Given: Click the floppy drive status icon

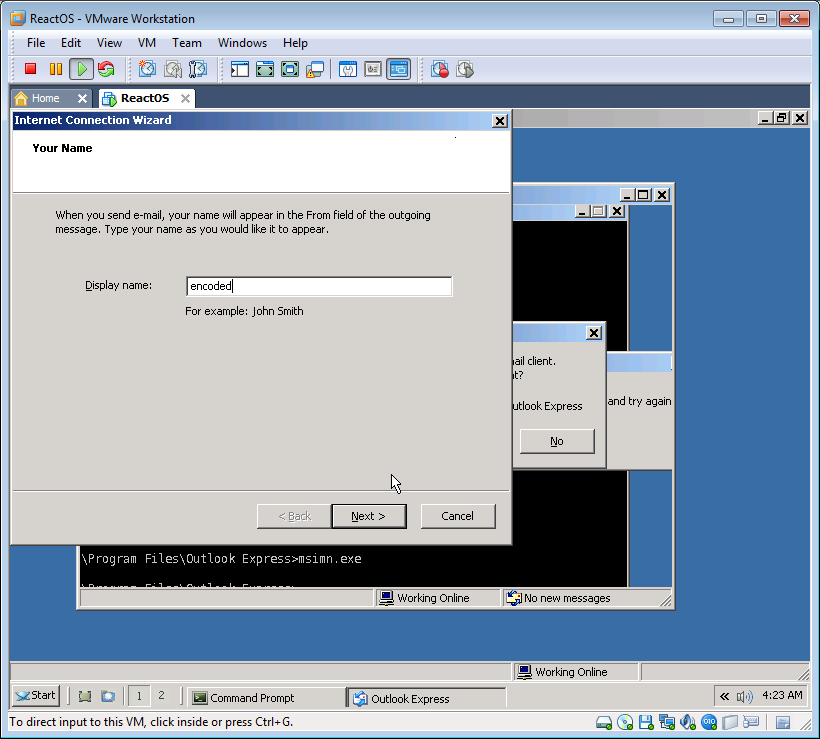Looking at the screenshot, I should [x=646, y=722].
